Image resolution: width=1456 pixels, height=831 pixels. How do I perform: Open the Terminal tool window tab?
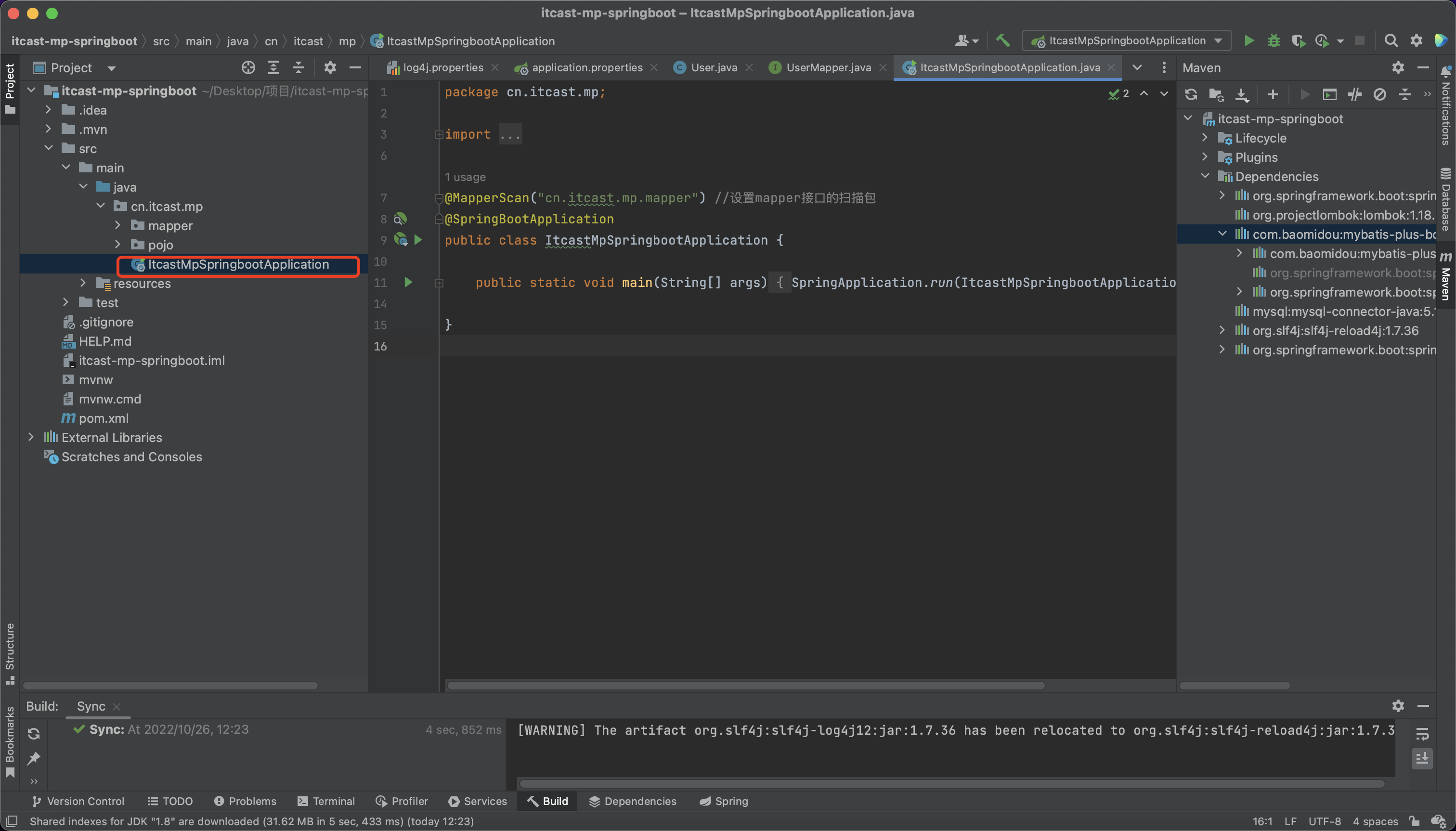(326, 801)
